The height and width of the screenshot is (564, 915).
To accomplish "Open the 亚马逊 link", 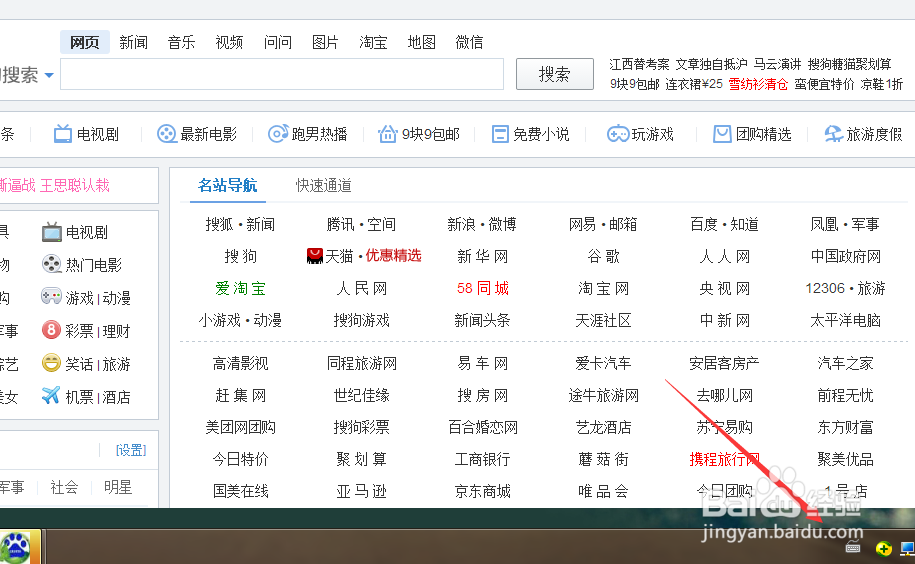I will click(361, 491).
